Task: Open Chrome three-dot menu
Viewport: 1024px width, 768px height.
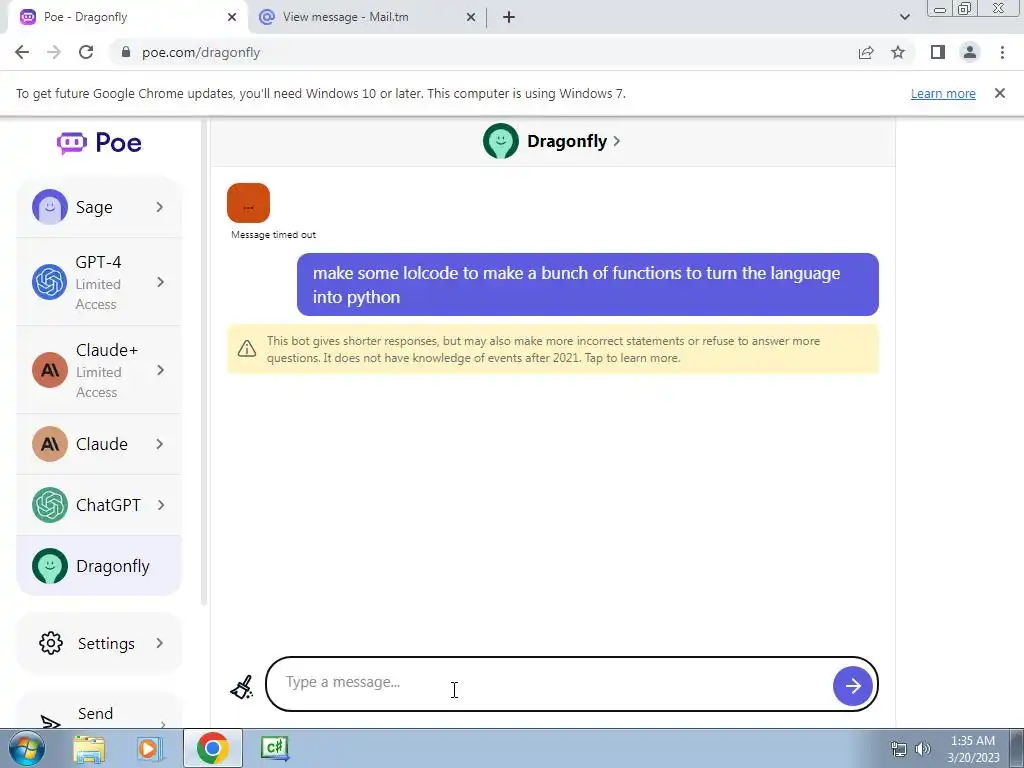Action: (x=1002, y=52)
